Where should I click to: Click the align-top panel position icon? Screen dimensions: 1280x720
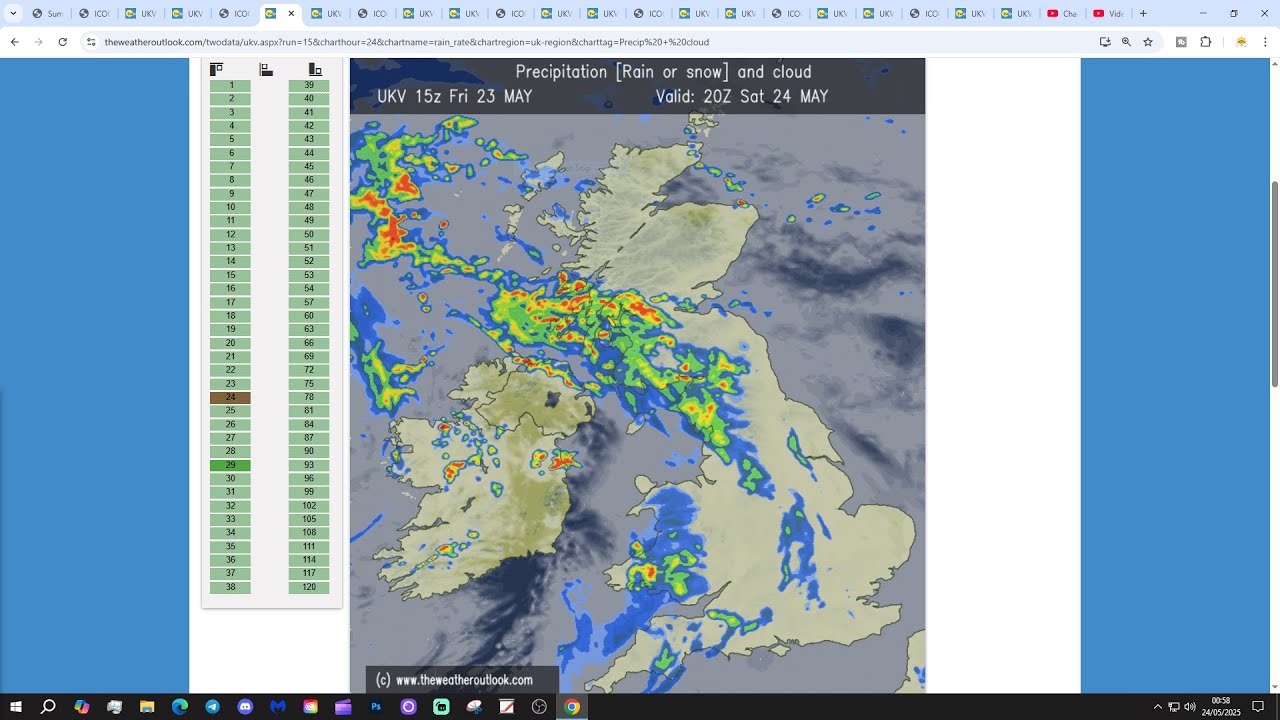point(216,69)
